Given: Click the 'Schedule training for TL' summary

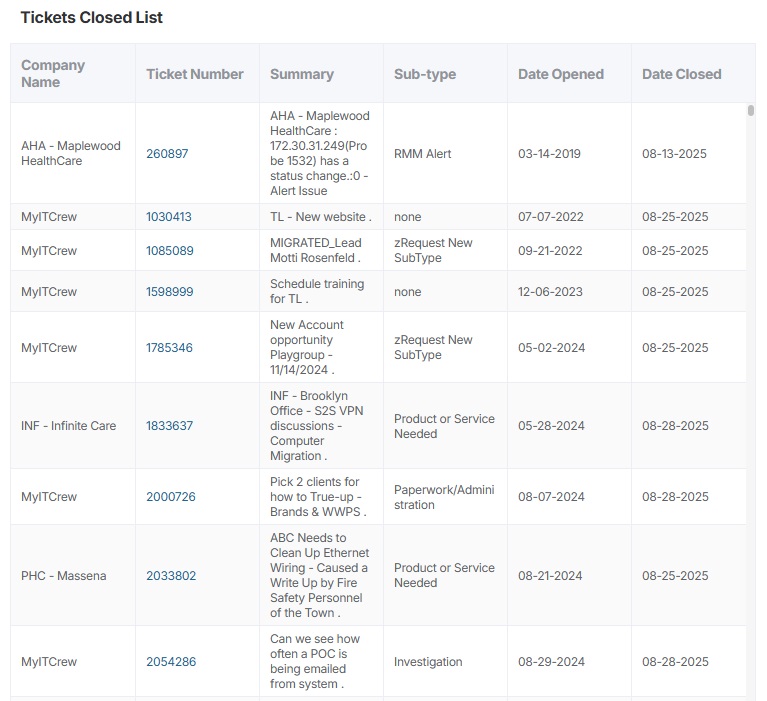Looking at the screenshot, I should point(317,291).
